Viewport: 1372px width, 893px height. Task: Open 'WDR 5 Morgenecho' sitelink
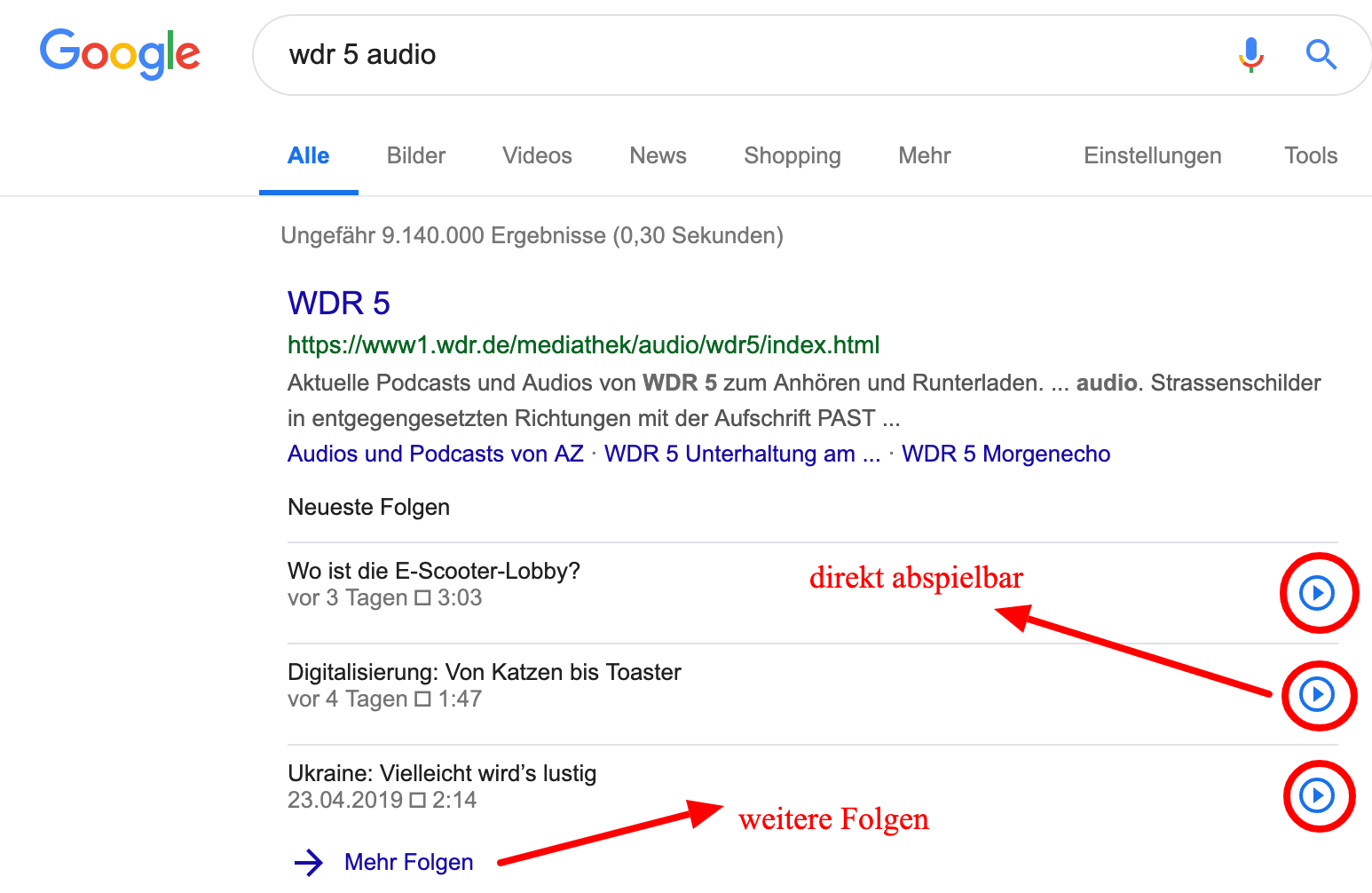[x=1006, y=454]
